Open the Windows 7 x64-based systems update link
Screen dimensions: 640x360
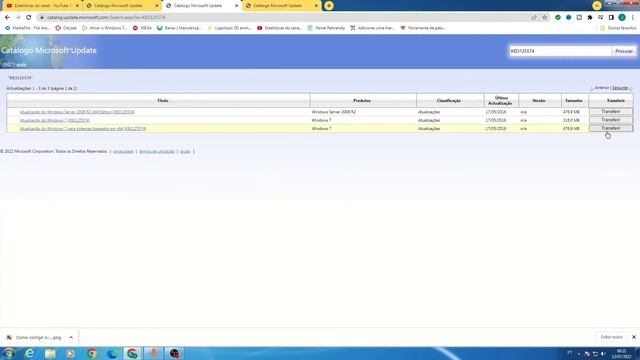(x=83, y=129)
